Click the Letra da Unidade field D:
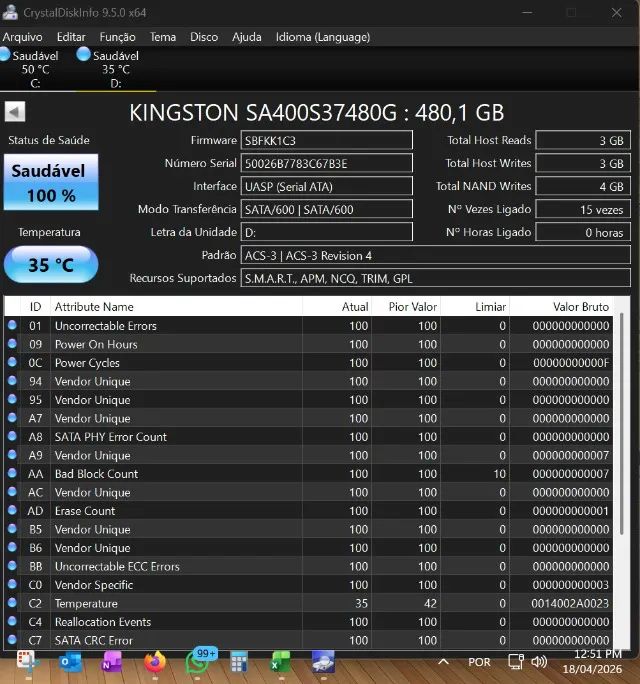Image resolution: width=640 pixels, height=684 pixels. click(x=326, y=232)
